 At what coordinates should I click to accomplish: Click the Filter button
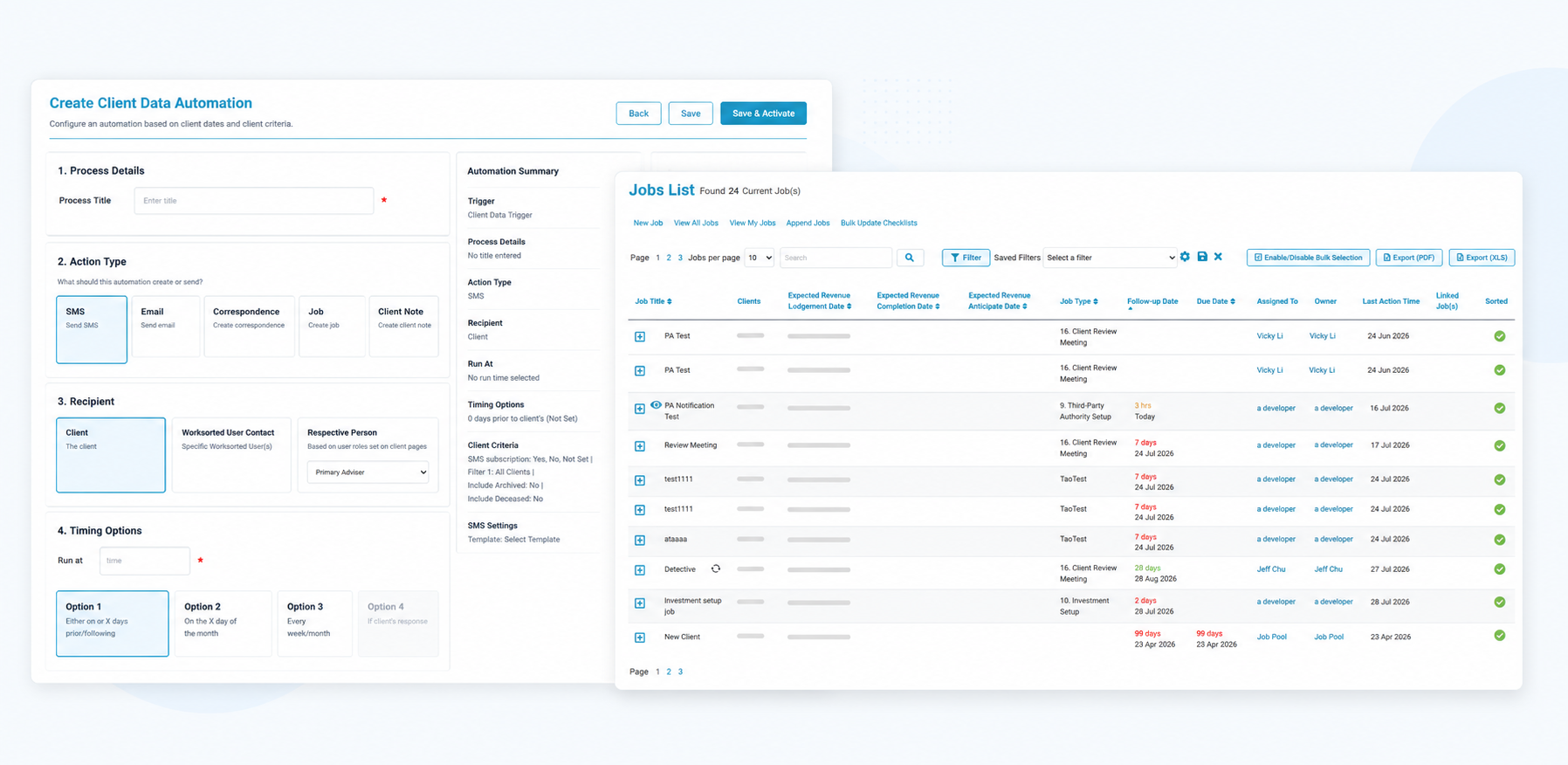(966, 258)
